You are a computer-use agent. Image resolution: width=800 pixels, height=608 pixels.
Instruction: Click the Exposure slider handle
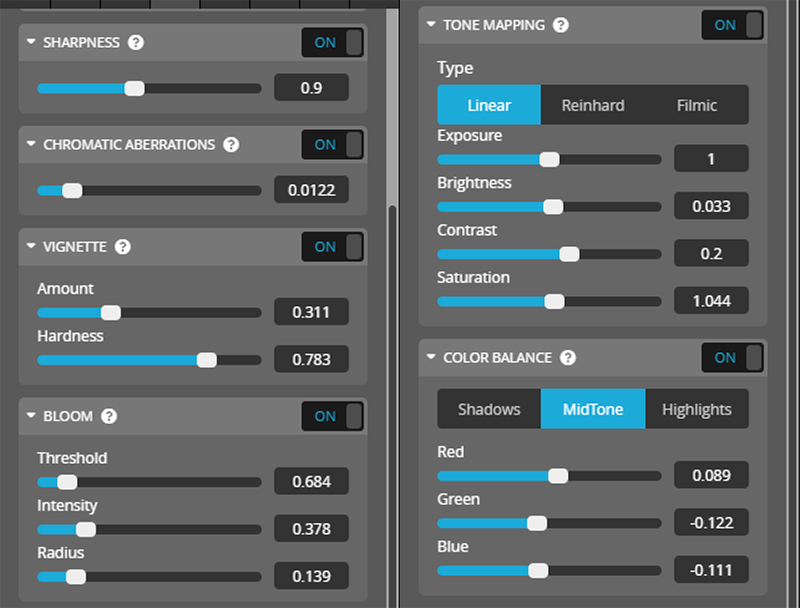(x=549, y=159)
